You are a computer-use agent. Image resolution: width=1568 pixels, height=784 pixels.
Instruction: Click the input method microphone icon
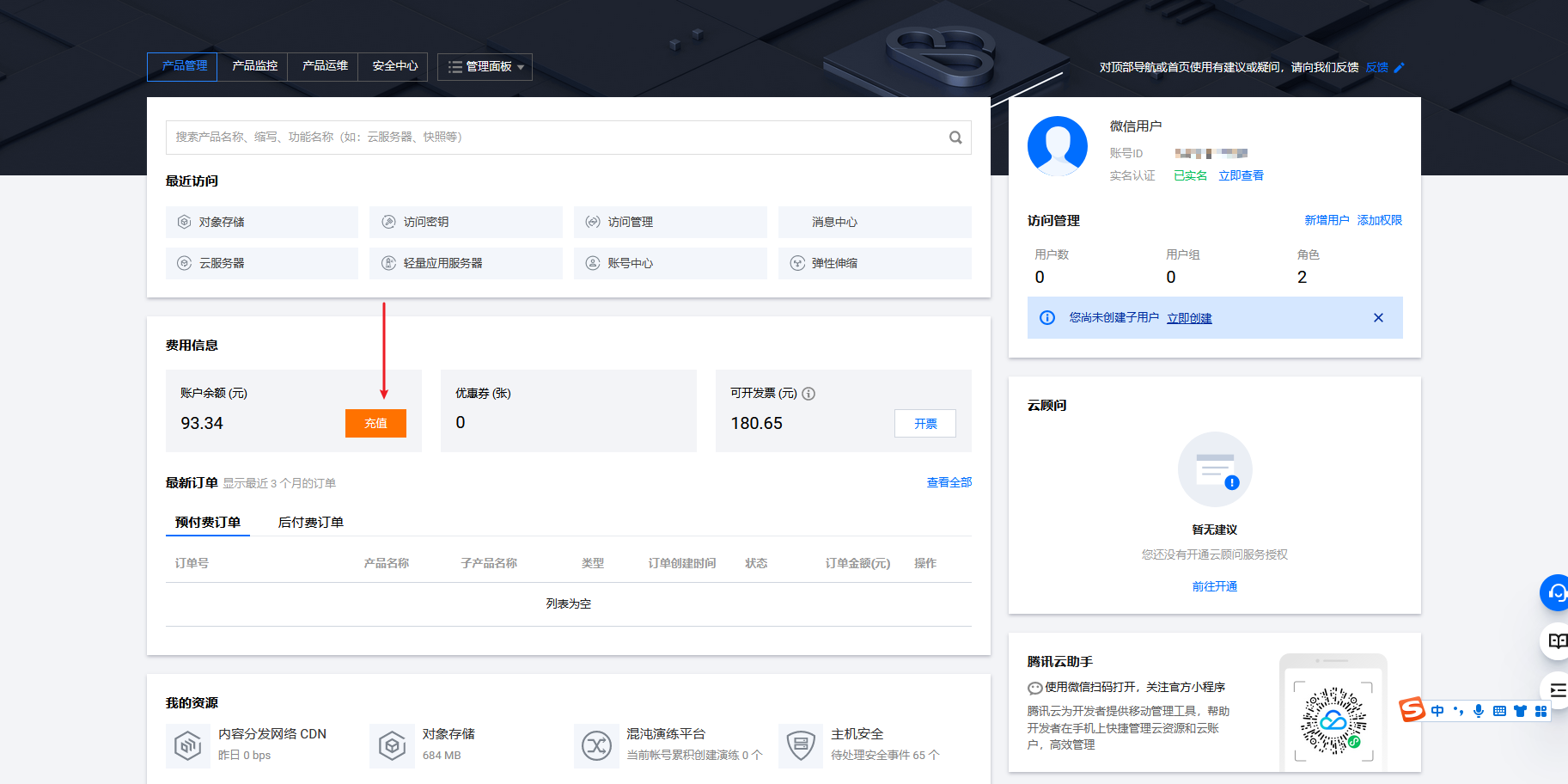tap(1479, 711)
